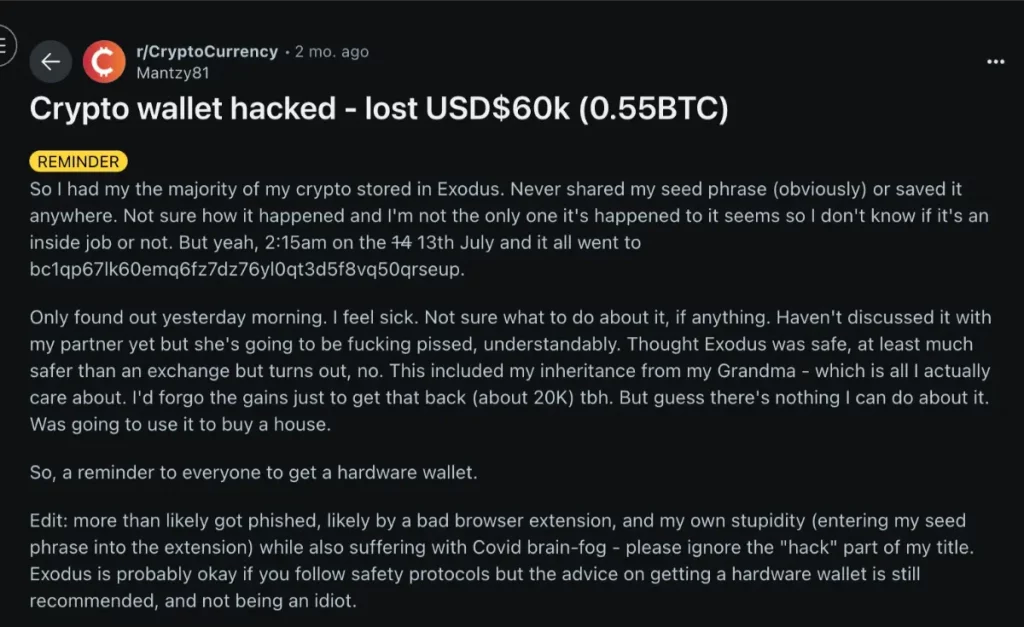Screen dimensions: 1024x627
Task: Click the paragraph beginning with "Edit:"
Action: coord(502,560)
